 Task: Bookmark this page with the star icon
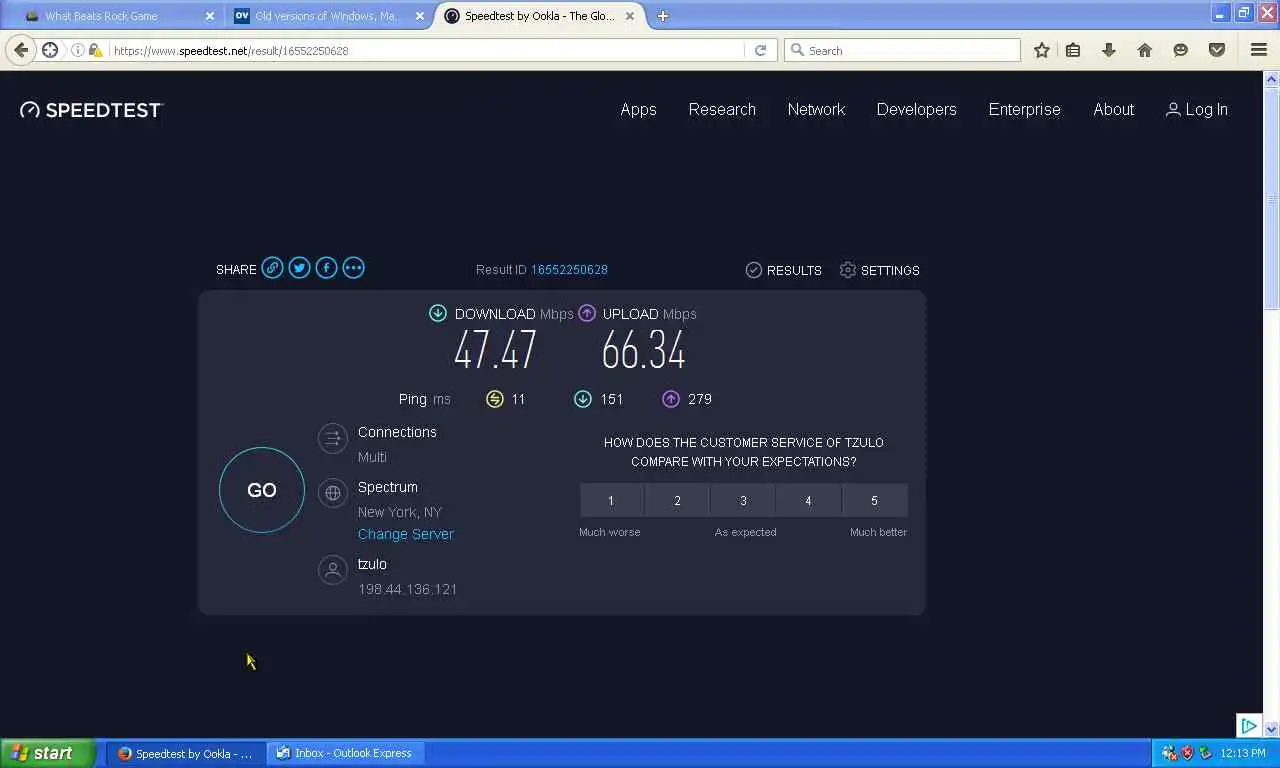coord(1042,50)
